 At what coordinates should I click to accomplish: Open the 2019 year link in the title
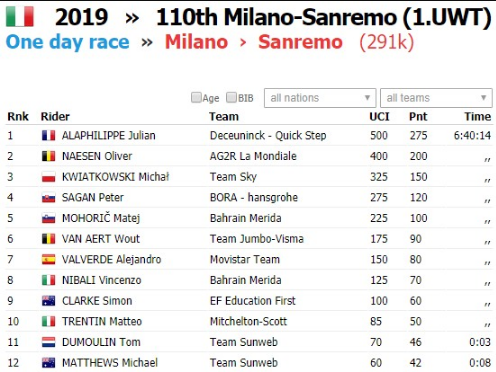(x=82, y=17)
